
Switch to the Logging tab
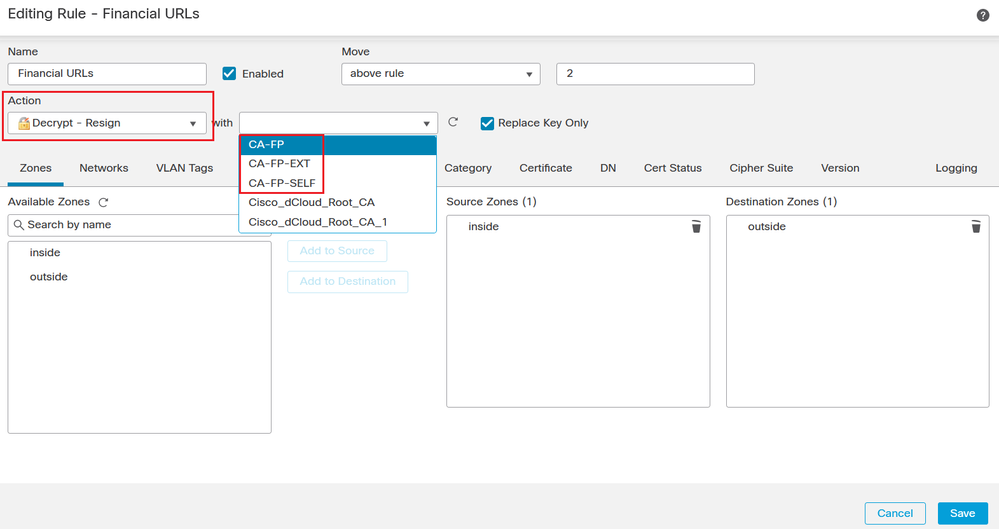pos(956,168)
